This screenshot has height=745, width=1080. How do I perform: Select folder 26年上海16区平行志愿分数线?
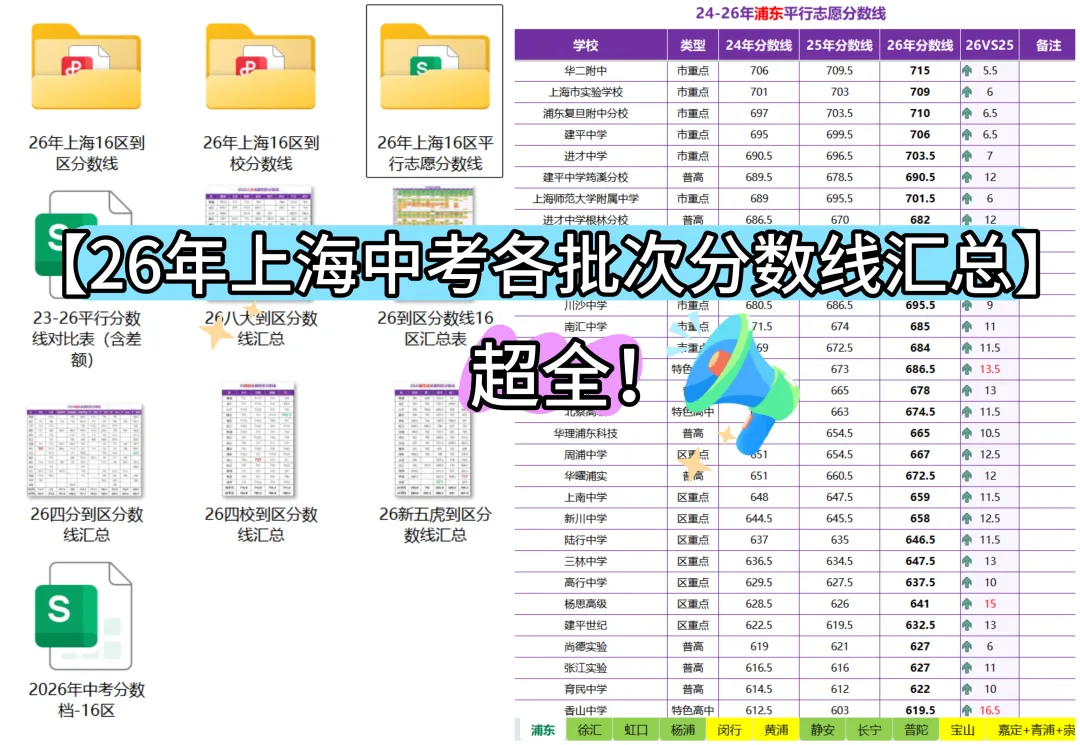pyautogui.click(x=435, y=91)
